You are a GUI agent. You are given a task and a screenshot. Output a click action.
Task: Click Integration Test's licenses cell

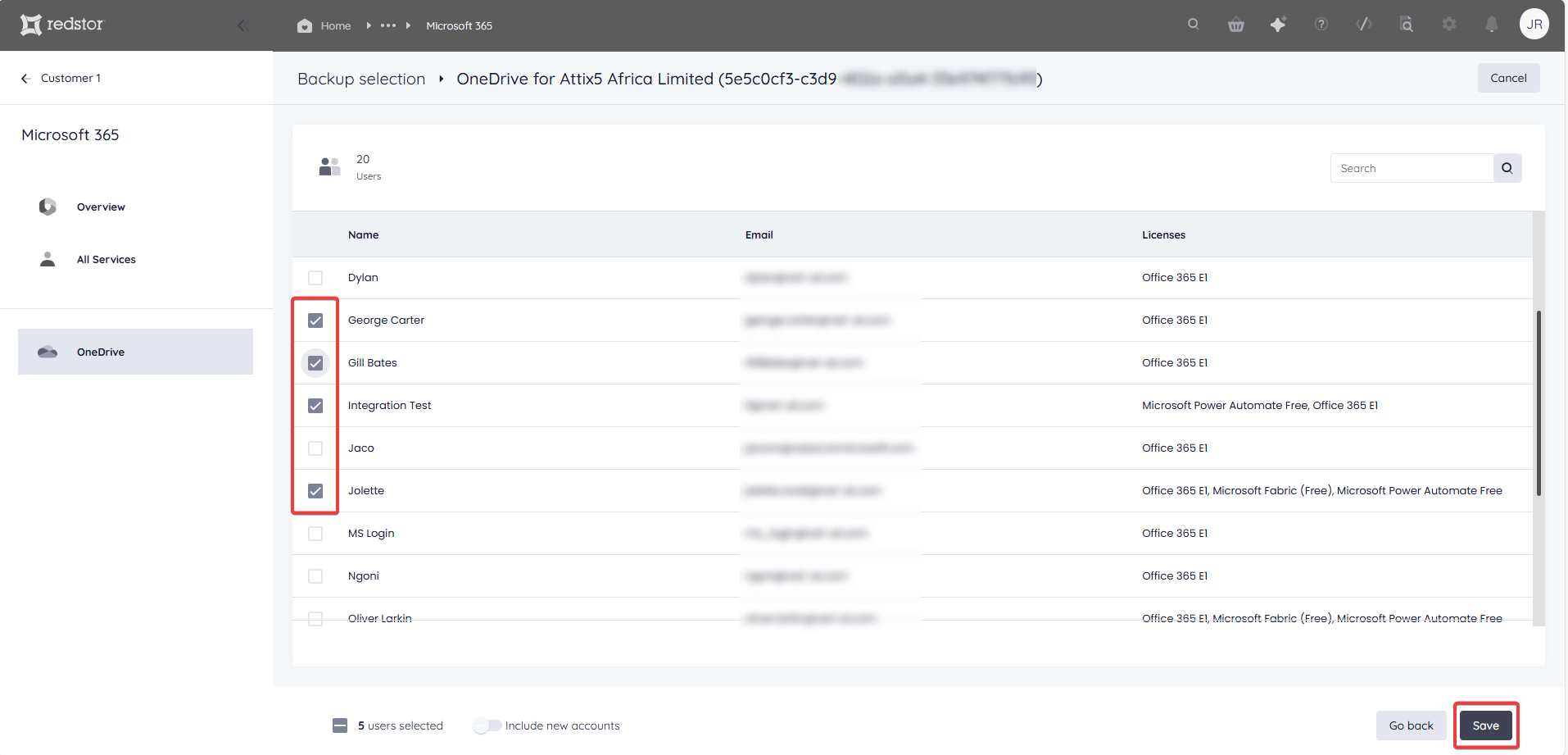point(1260,405)
